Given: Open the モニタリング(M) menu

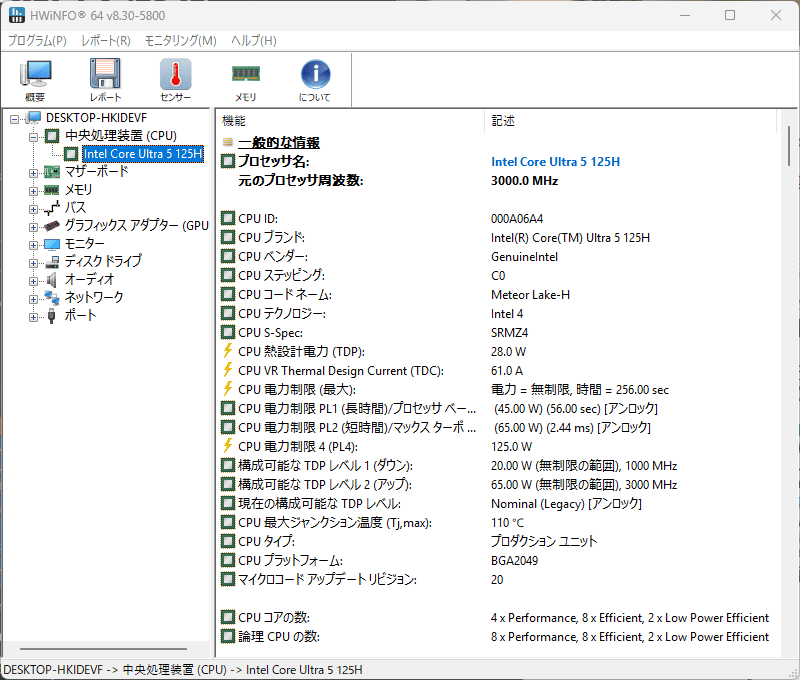Looking at the screenshot, I should tap(180, 41).
